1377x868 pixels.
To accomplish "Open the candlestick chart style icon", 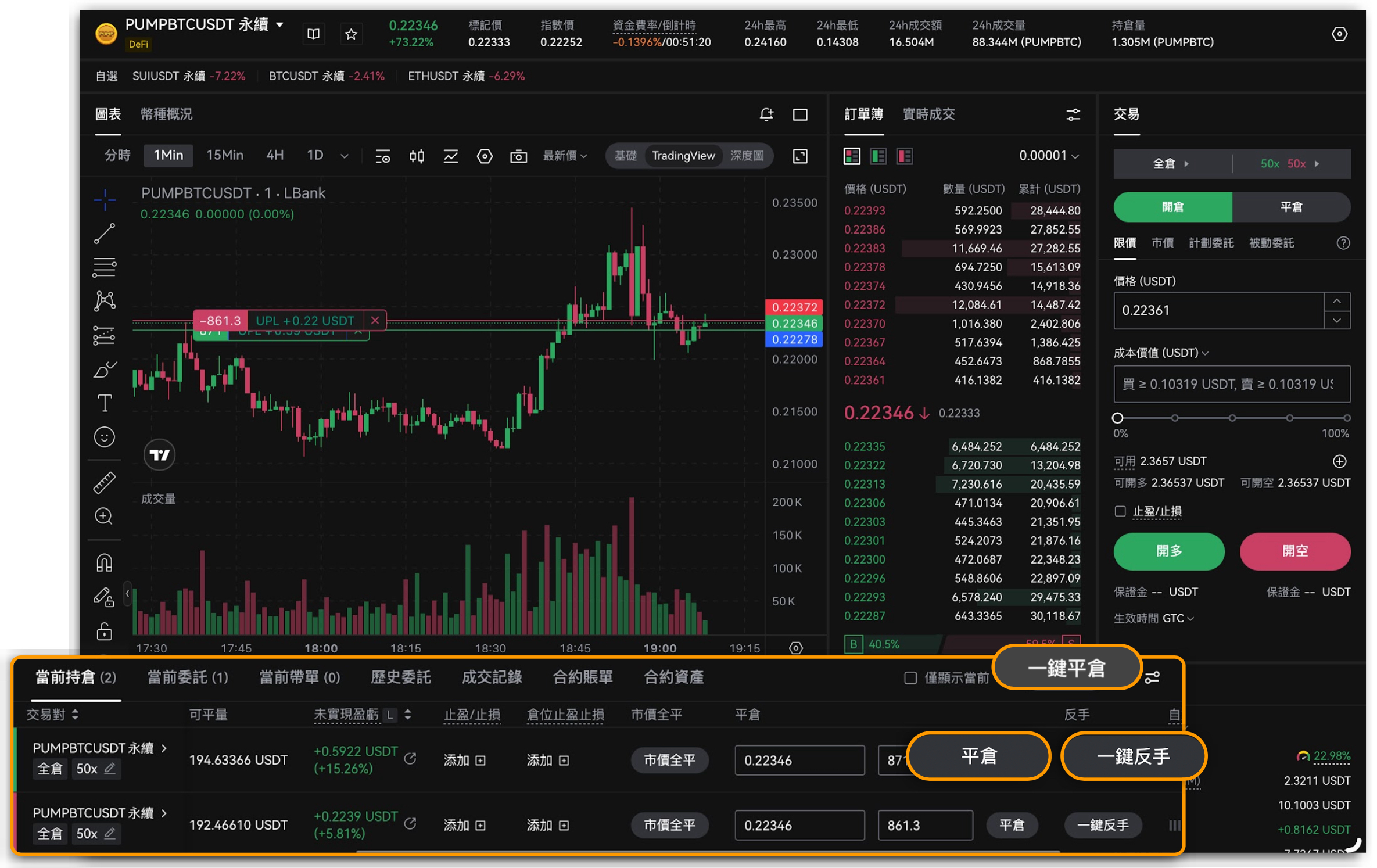I will pyautogui.click(x=417, y=156).
